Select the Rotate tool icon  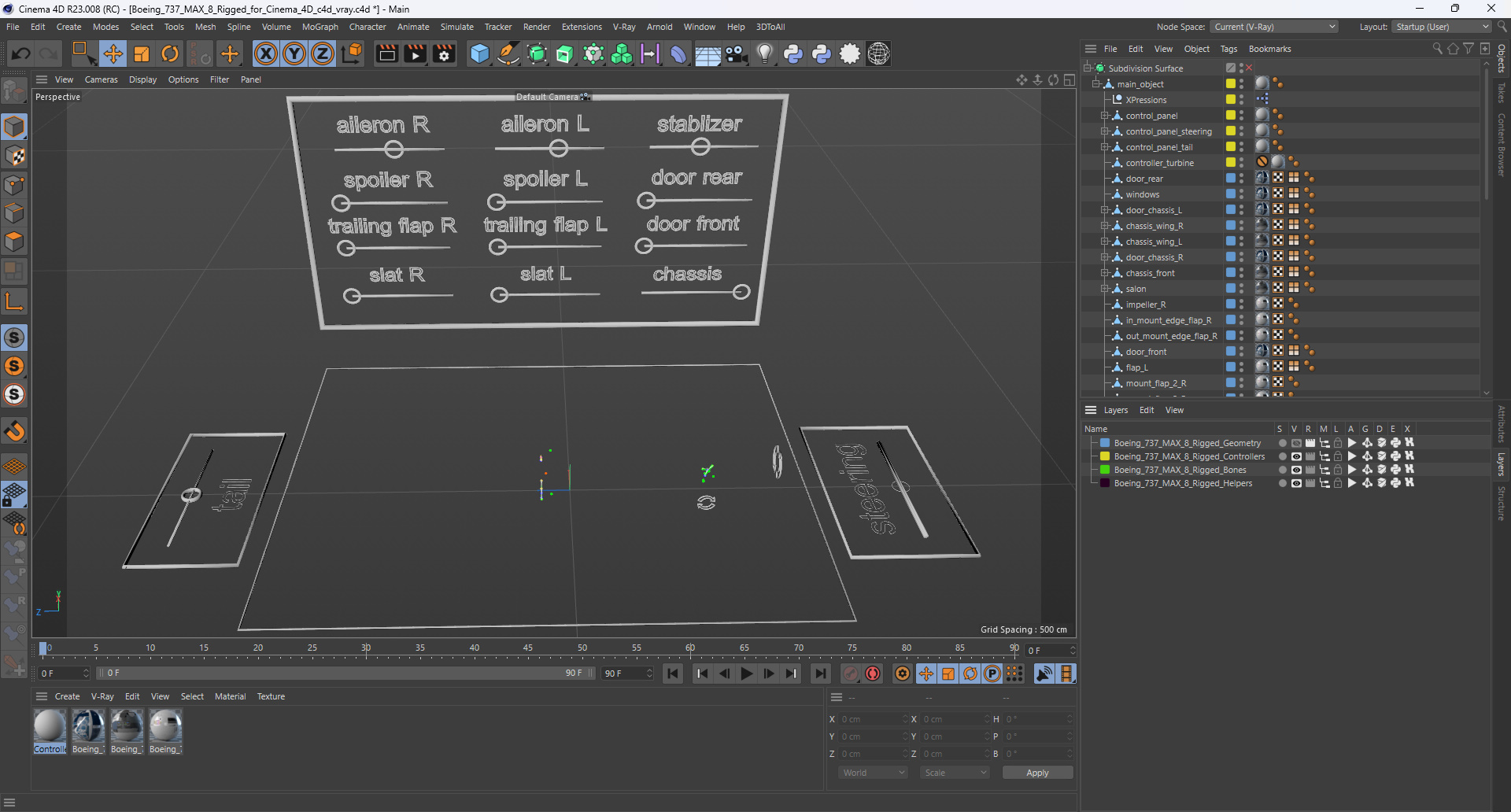click(x=170, y=54)
